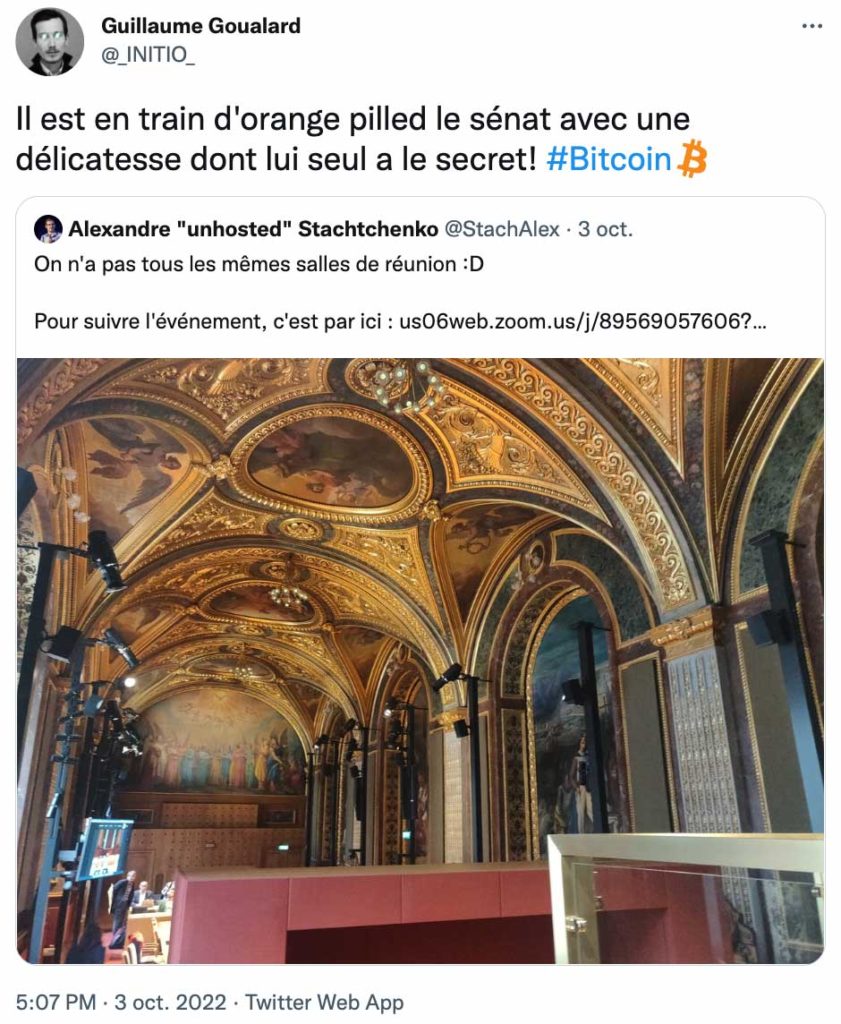The width and height of the screenshot is (841, 1024).
Task: Click the @_INITIO_ handle
Action: [x=148, y=54]
